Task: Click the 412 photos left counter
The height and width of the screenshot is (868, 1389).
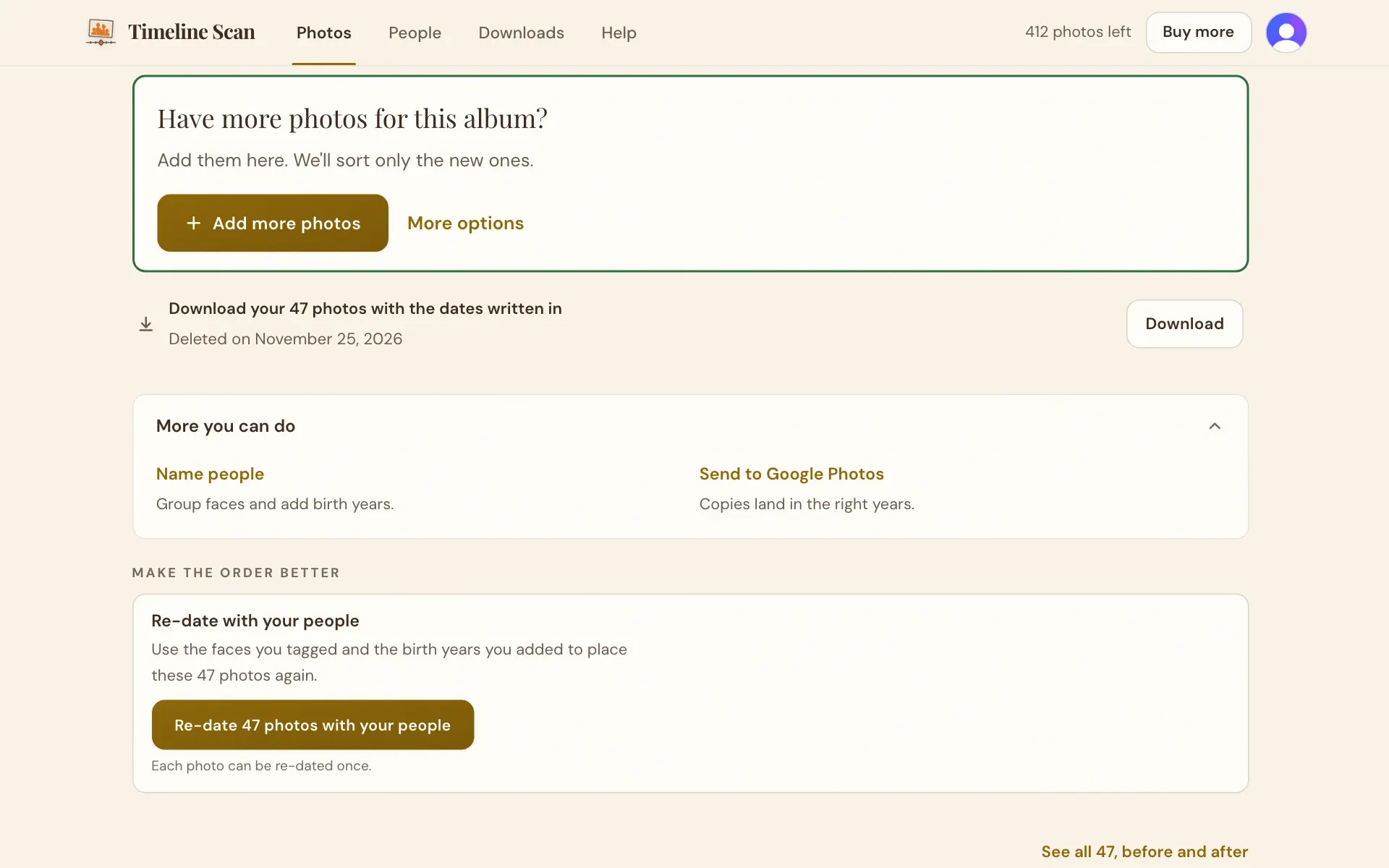Action: tap(1077, 32)
